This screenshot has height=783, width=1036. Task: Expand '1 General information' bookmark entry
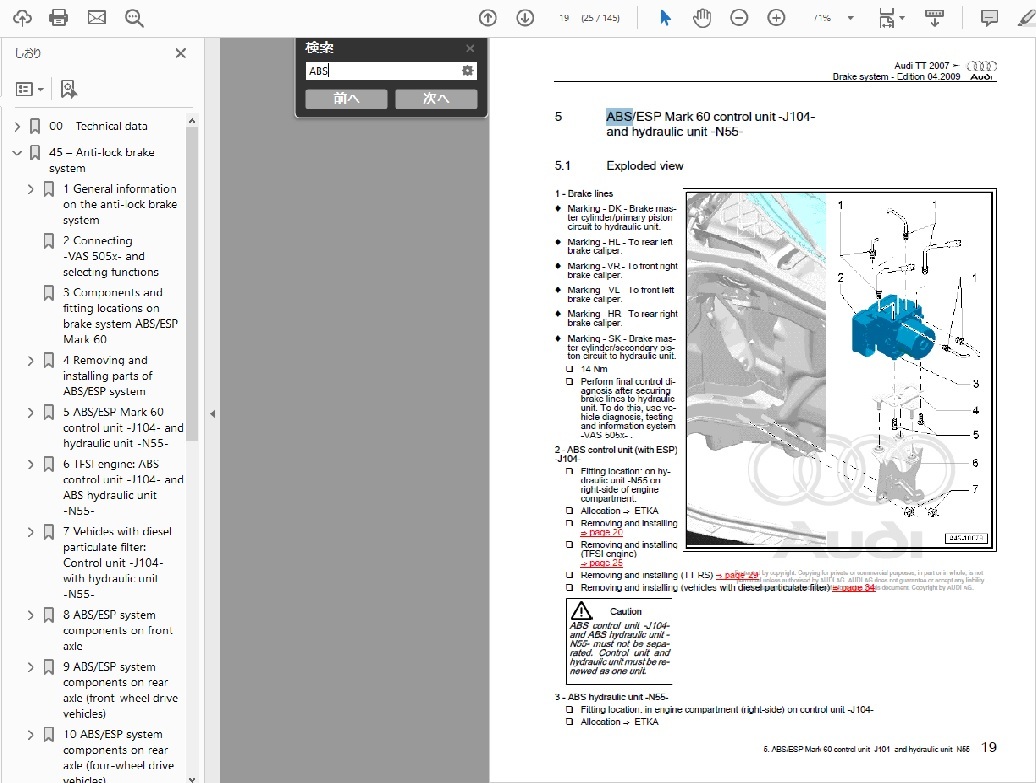31,189
